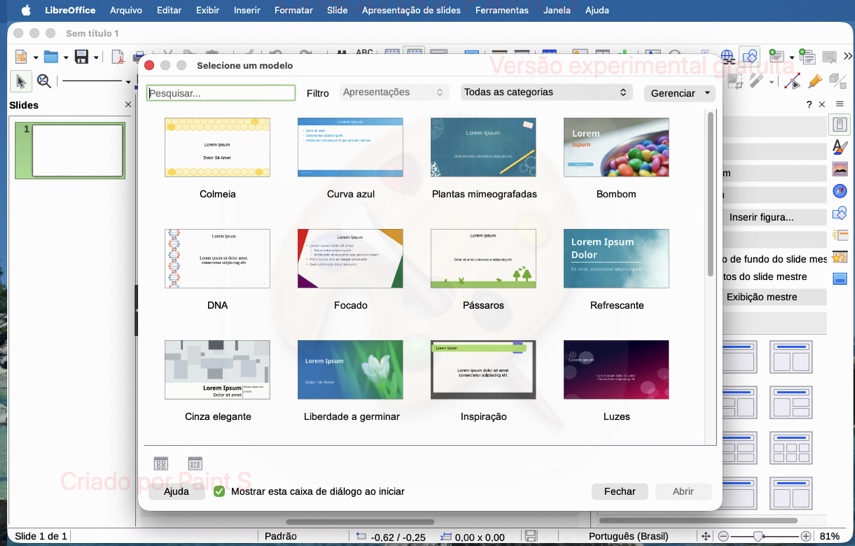Click the Shapes toolbar icon near globe

pos(750,56)
